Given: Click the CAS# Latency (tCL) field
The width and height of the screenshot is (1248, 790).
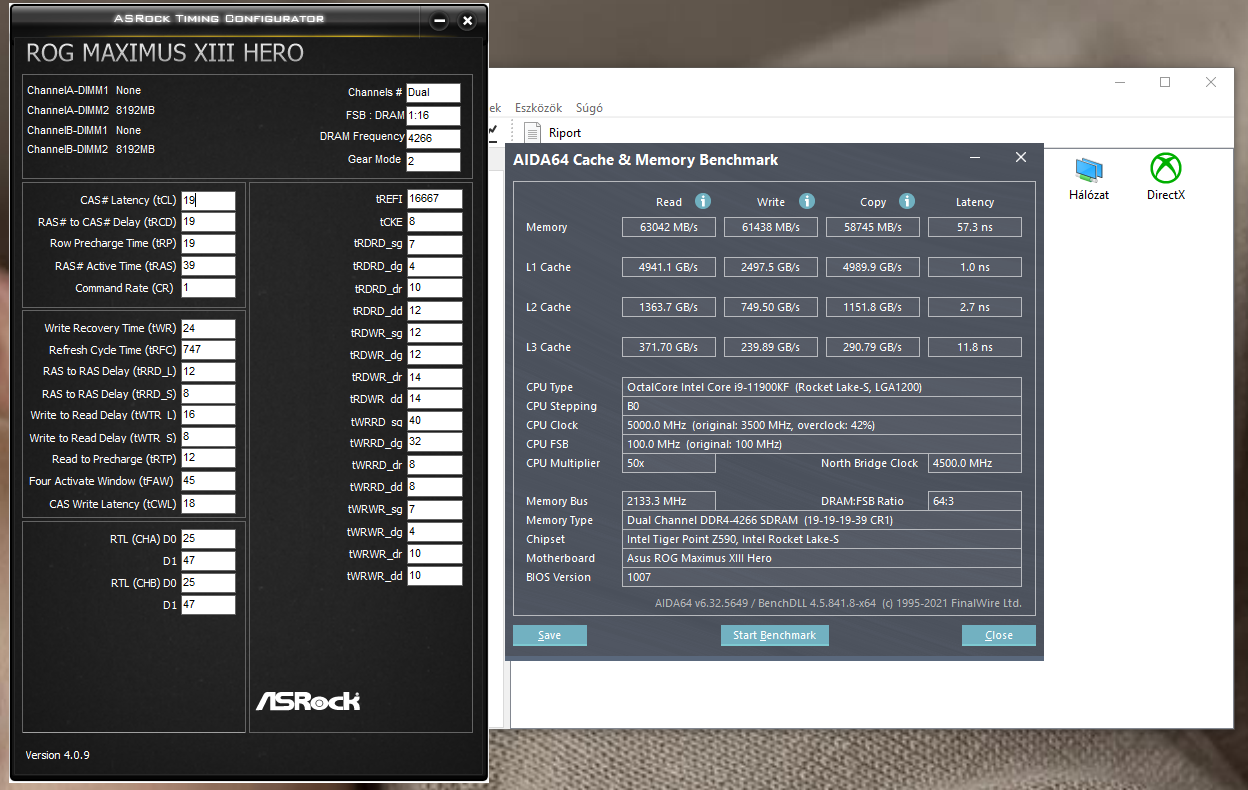Looking at the screenshot, I should click(x=208, y=200).
